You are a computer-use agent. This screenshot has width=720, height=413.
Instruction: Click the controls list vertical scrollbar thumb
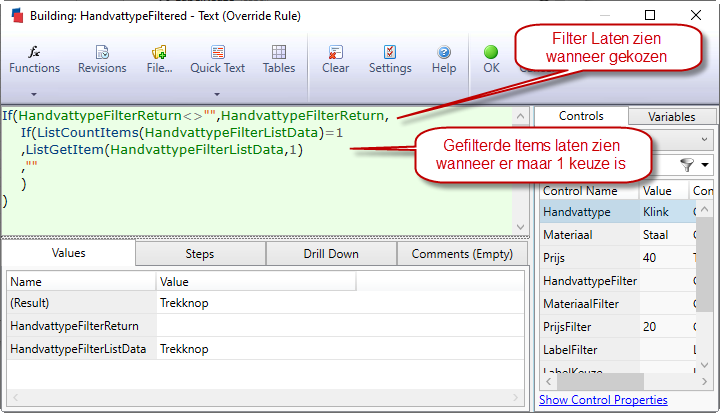(x=704, y=265)
